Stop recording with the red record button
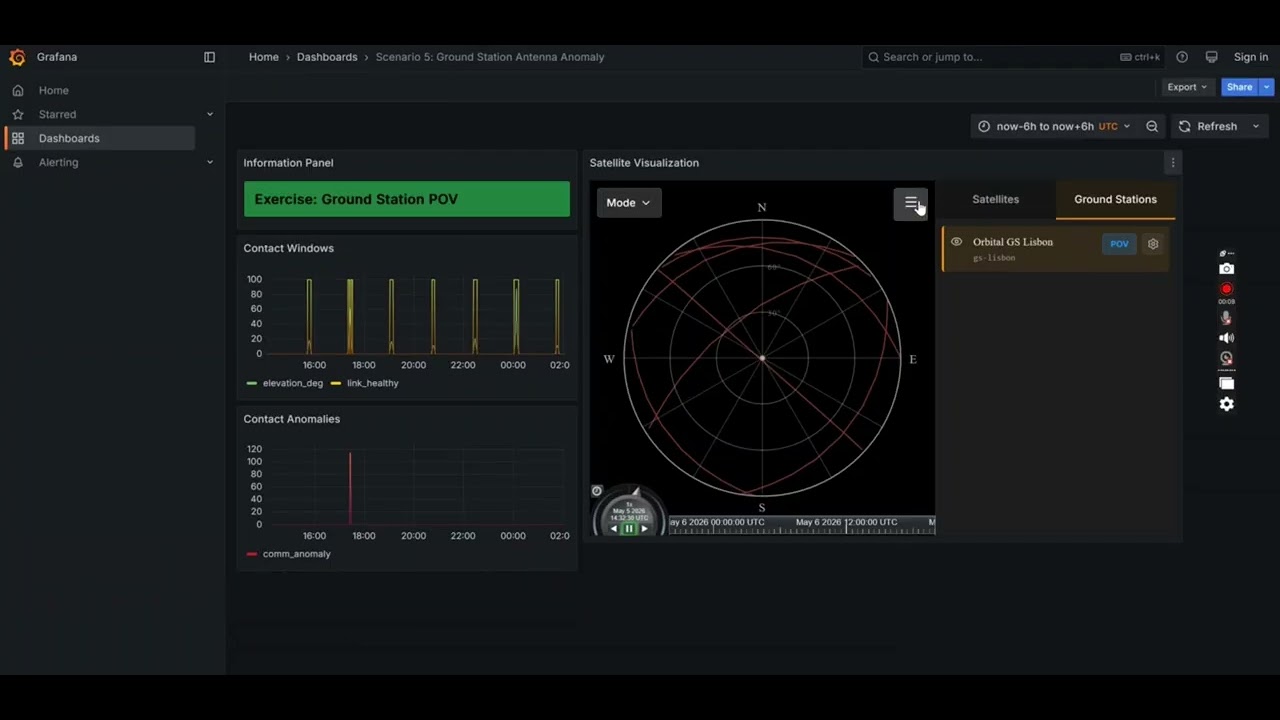The height and width of the screenshot is (720, 1280). point(1226,289)
